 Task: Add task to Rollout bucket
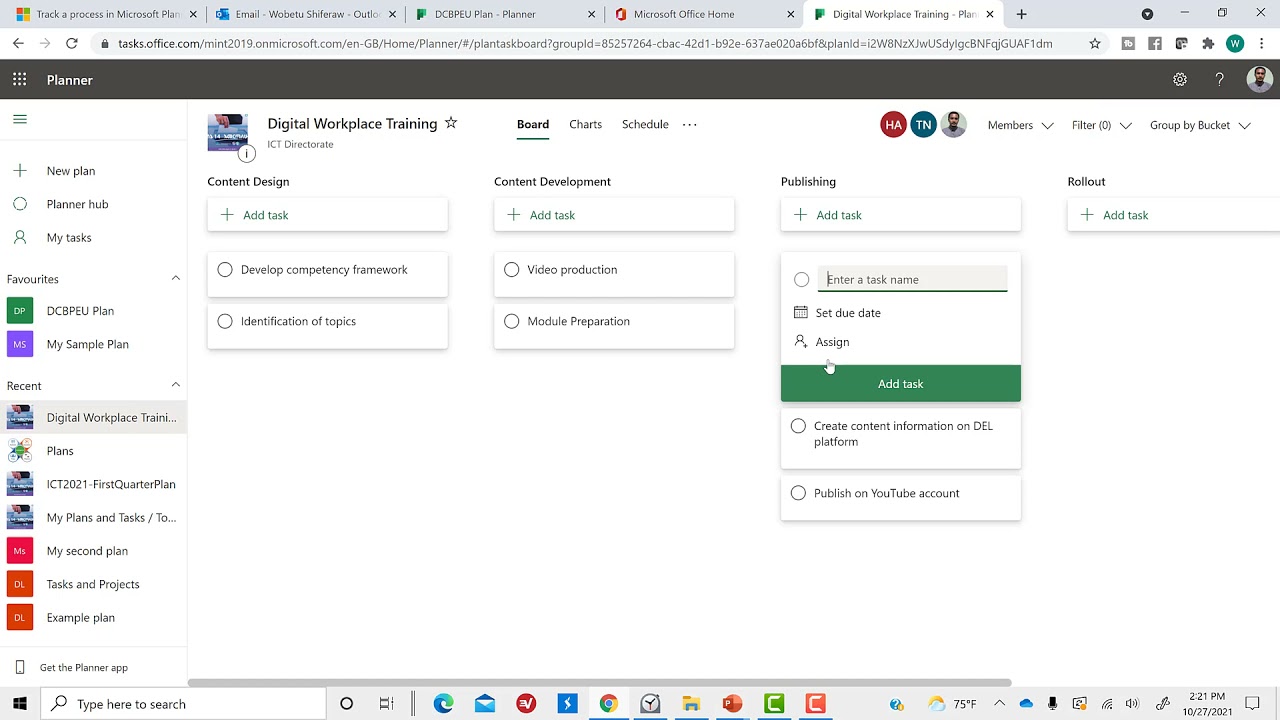click(x=1174, y=215)
